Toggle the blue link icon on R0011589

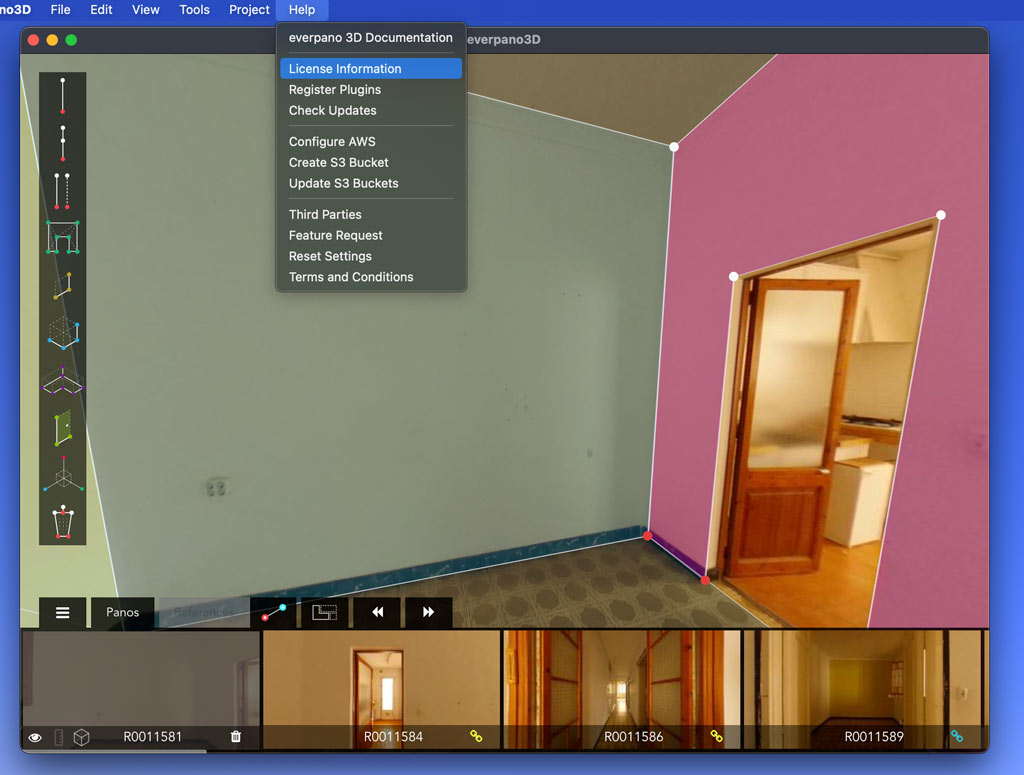coord(957,737)
